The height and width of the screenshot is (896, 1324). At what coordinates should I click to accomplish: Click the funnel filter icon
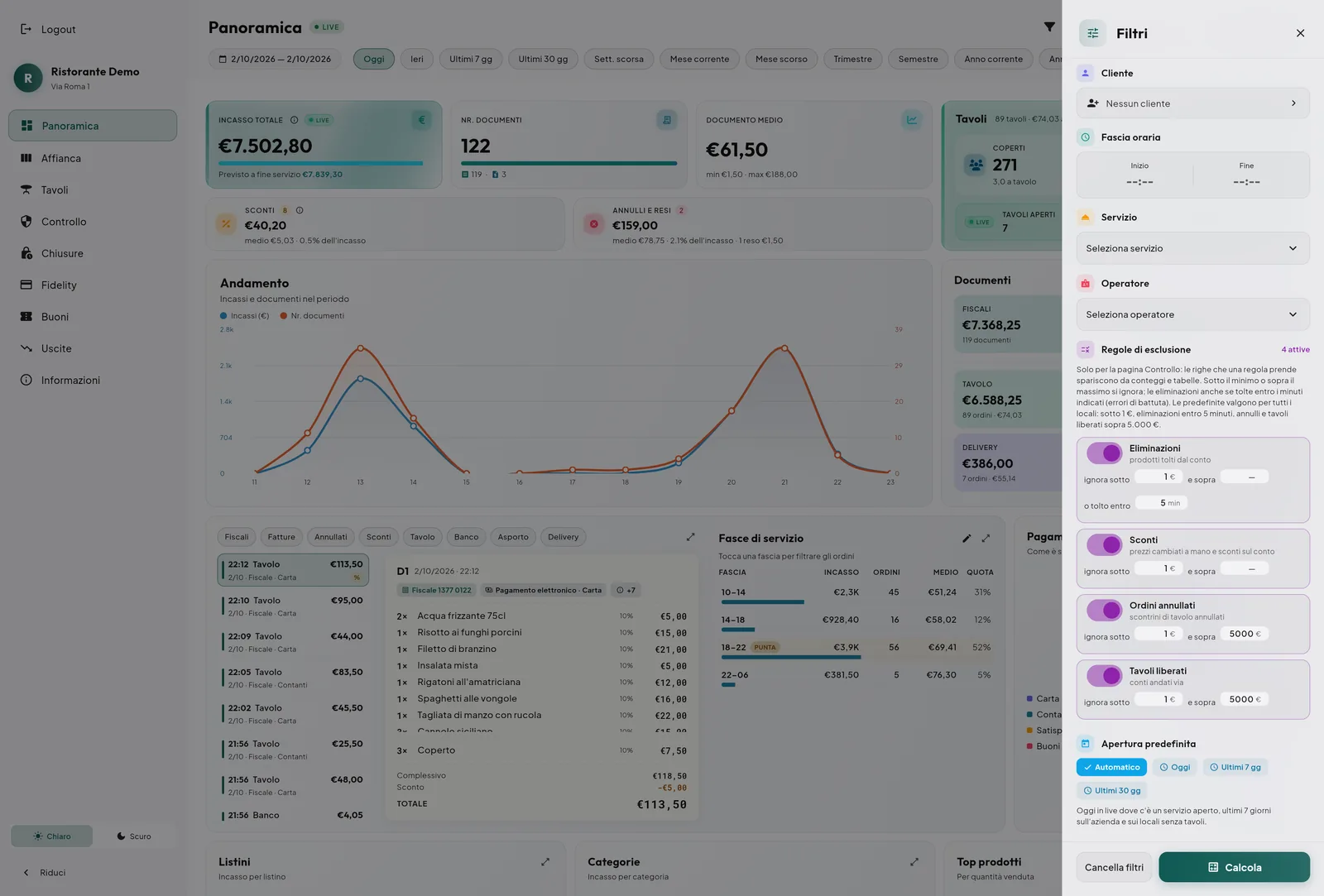pyautogui.click(x=1049, y=27)
